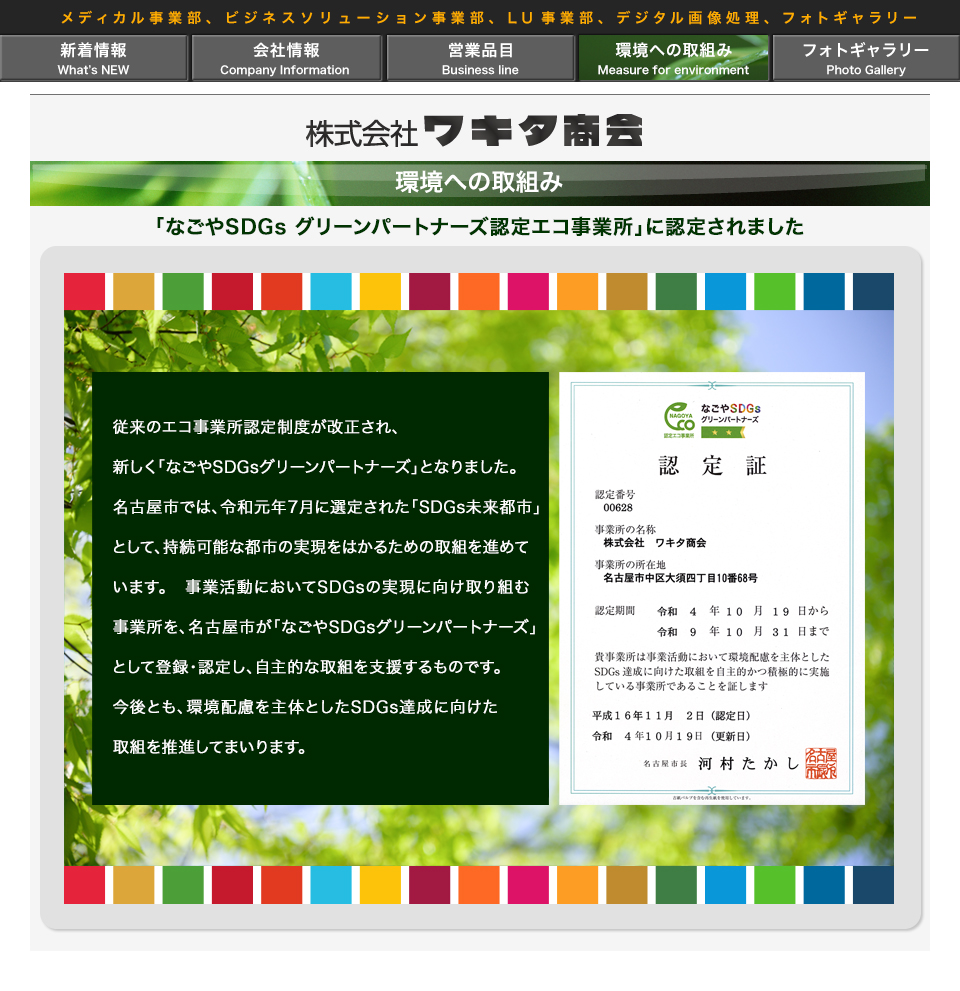Open the 新着情報 What's NEW menu
960x991 pixels.
tap(94, 59)
